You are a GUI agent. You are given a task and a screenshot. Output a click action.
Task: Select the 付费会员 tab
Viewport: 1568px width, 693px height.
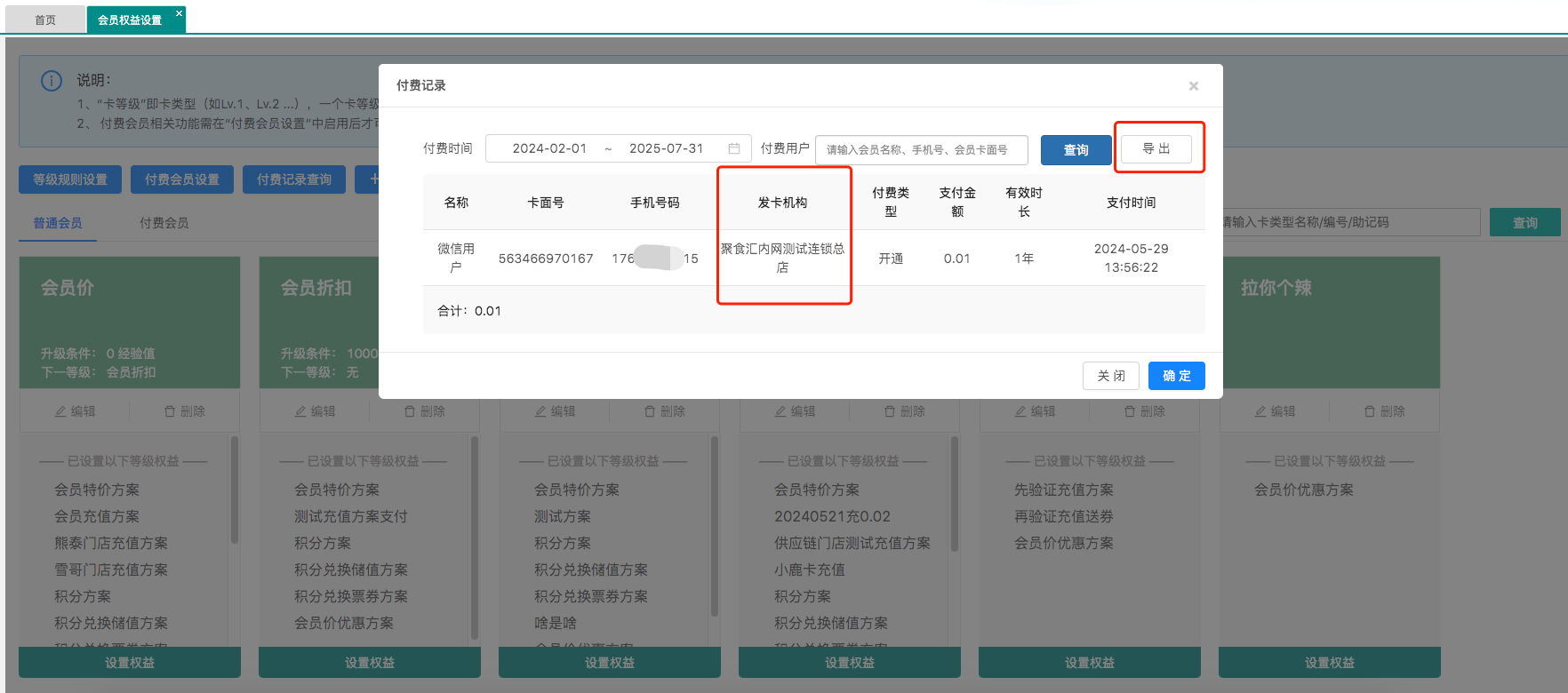[164, 223]
